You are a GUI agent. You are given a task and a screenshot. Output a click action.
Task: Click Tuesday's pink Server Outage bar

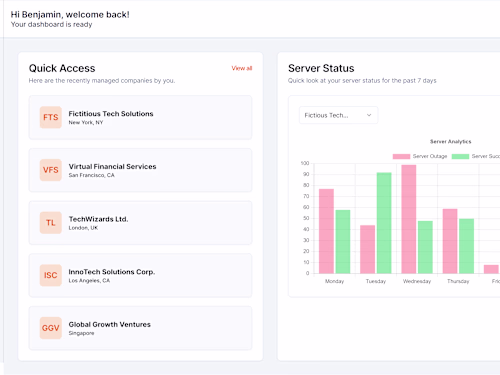pyautogui.click(x=368, y=249)
